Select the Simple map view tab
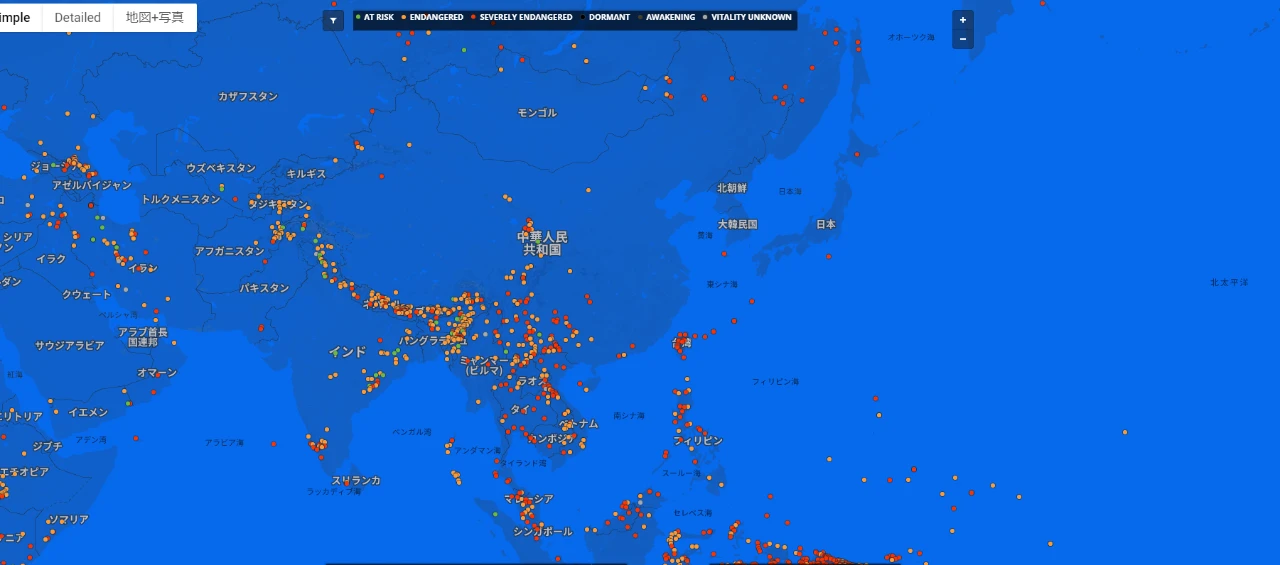 coord(20,18)
